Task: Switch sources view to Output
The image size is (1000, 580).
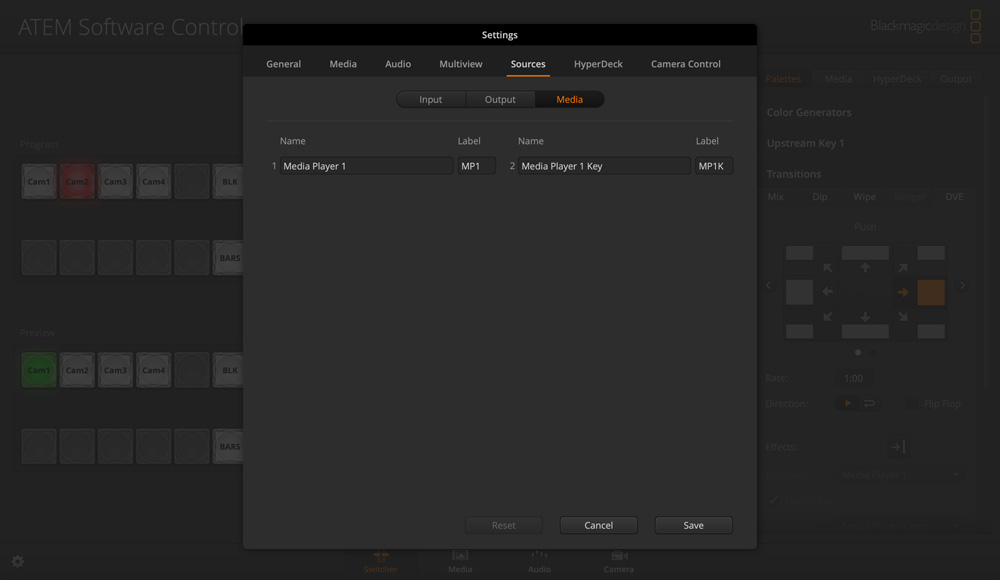Action: tap(500, 100)
